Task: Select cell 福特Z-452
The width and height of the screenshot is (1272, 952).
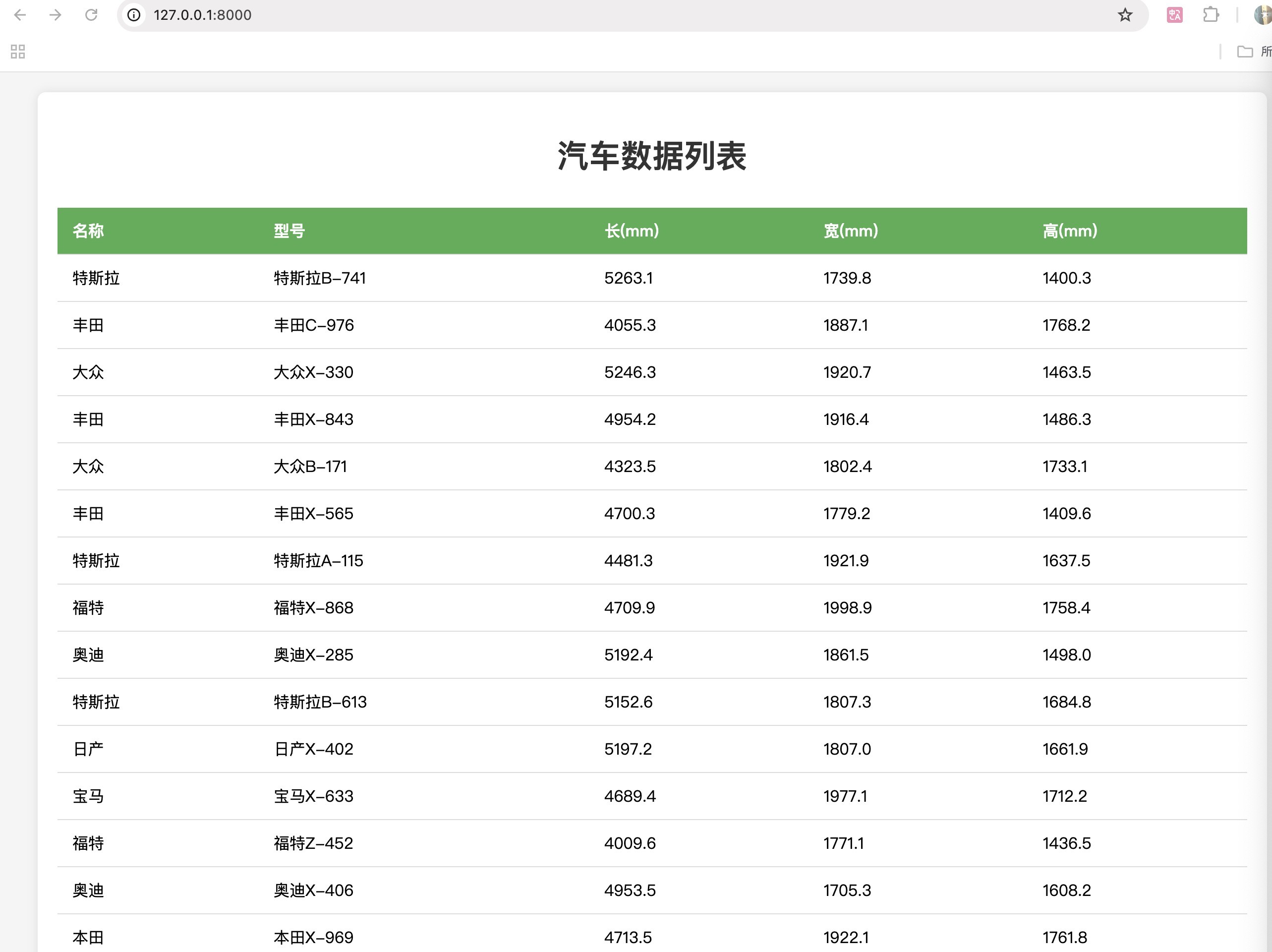Action: (x=313, y=844)
